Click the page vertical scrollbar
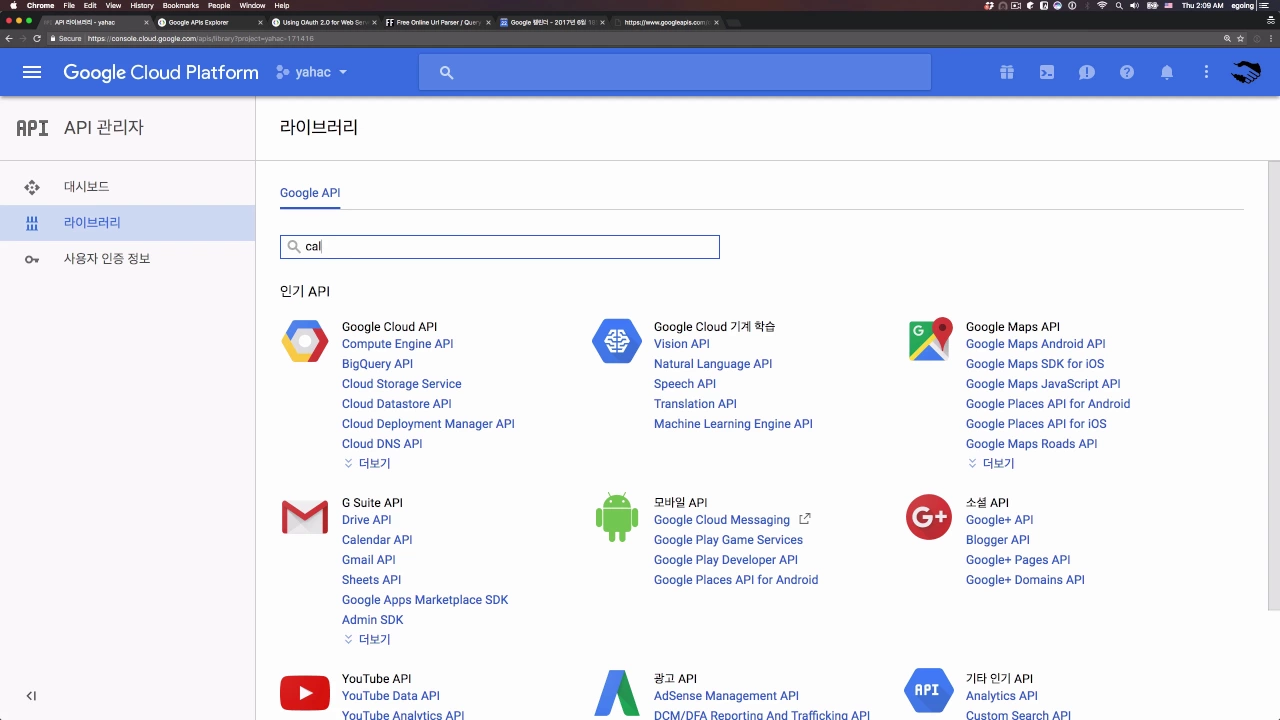Viewport: 1280px width, 720px height. point(1273,385)
